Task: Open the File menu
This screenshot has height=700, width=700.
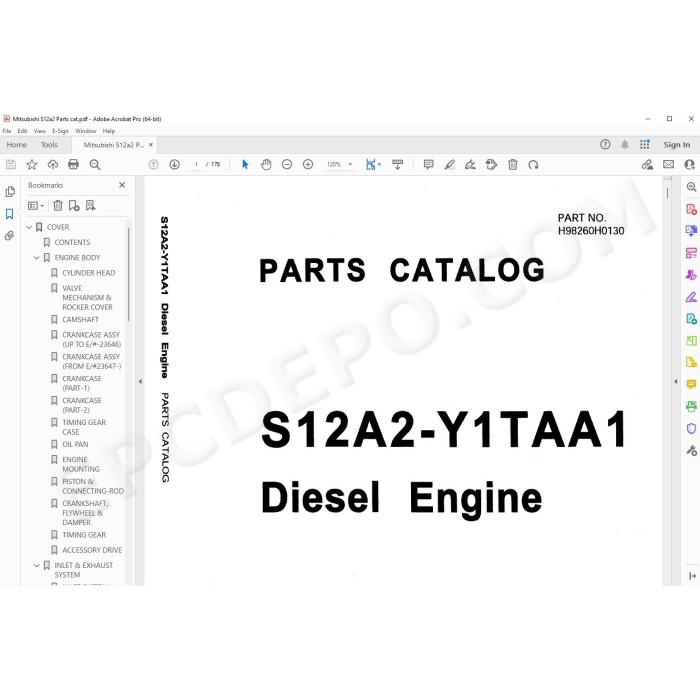Action: (7, 131)
